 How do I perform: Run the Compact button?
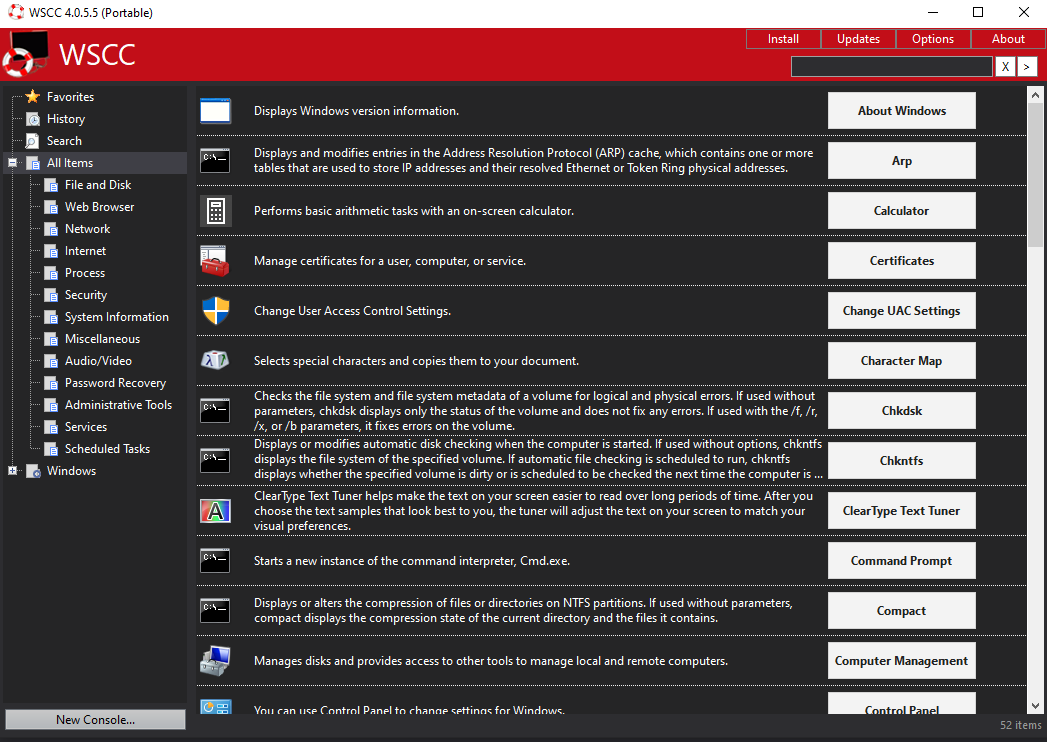coord(901,610)
